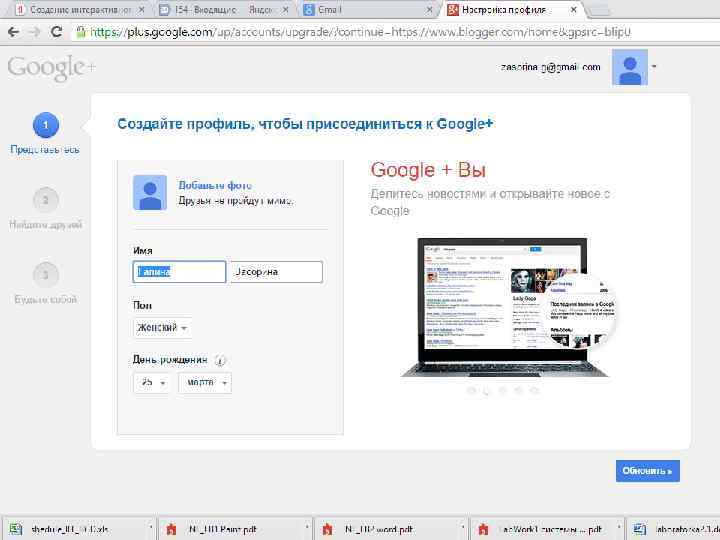The height and width of the screenshot is (540, 720).
Task: Click the green padlock security icon
Action: tap(81, 32)
